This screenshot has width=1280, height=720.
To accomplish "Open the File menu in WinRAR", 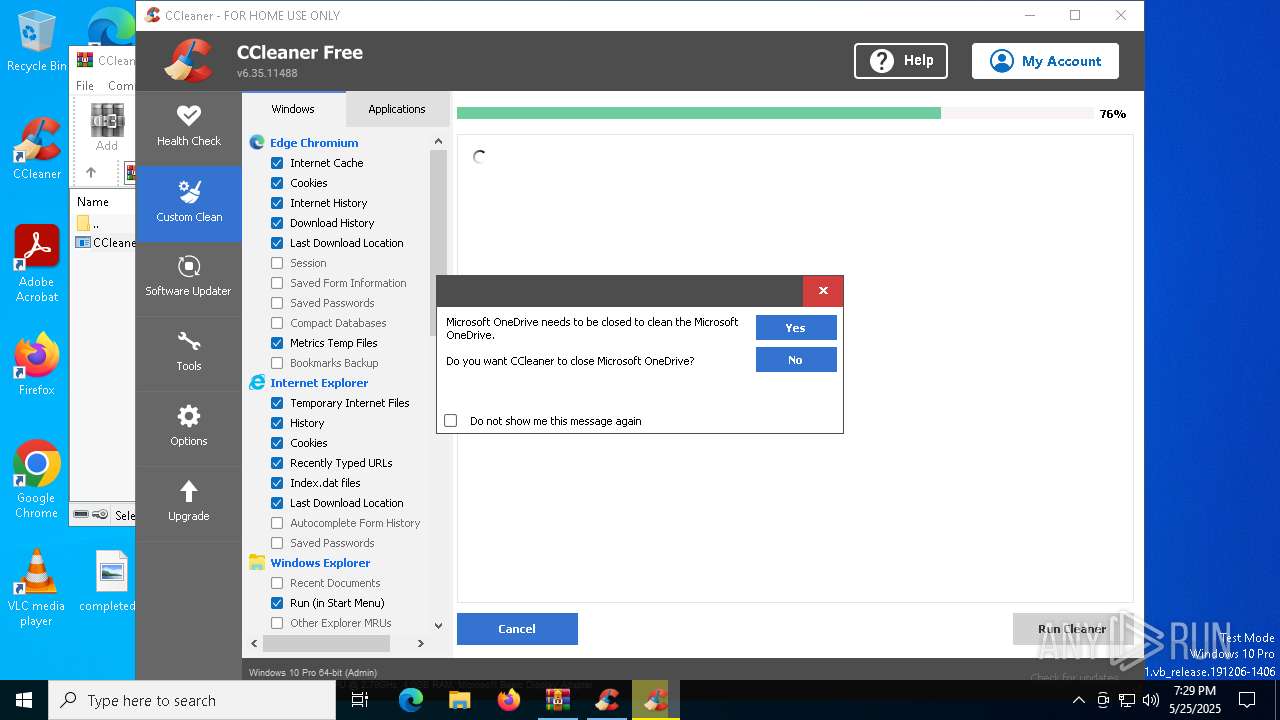I will pyautogui.click(x=85, y=86).
